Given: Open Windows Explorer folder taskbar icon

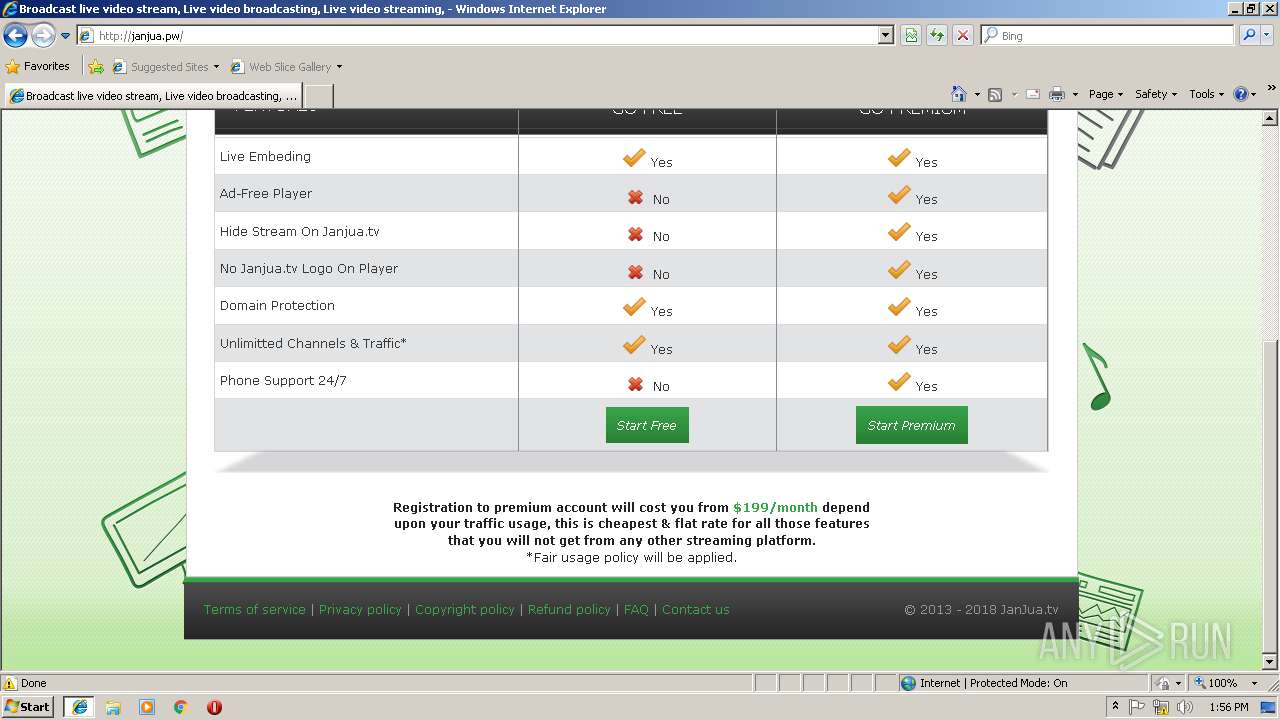Looking at the screenshot, I should [113, 707].
